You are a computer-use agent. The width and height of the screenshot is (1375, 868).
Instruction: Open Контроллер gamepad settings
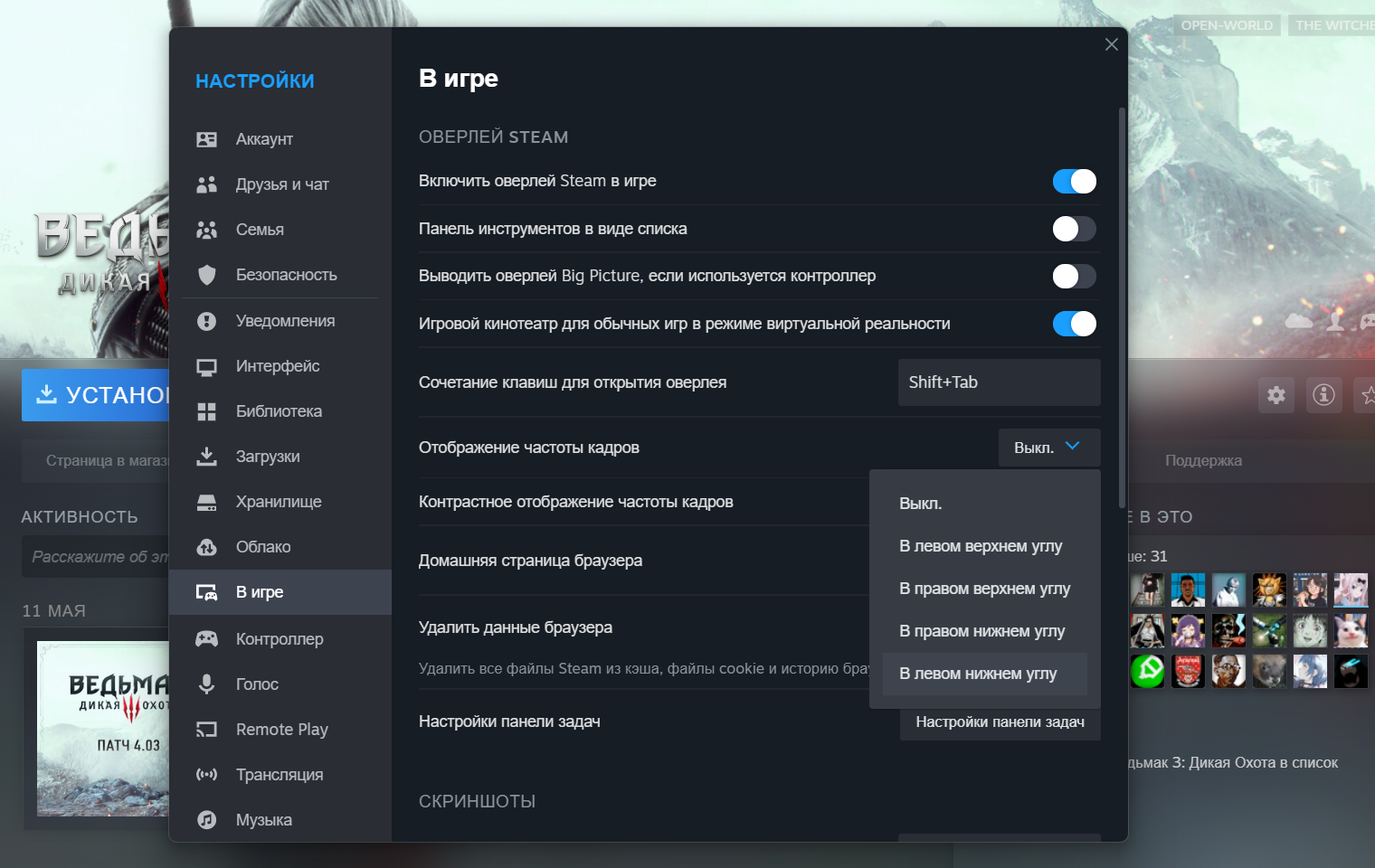coord(280,639)
